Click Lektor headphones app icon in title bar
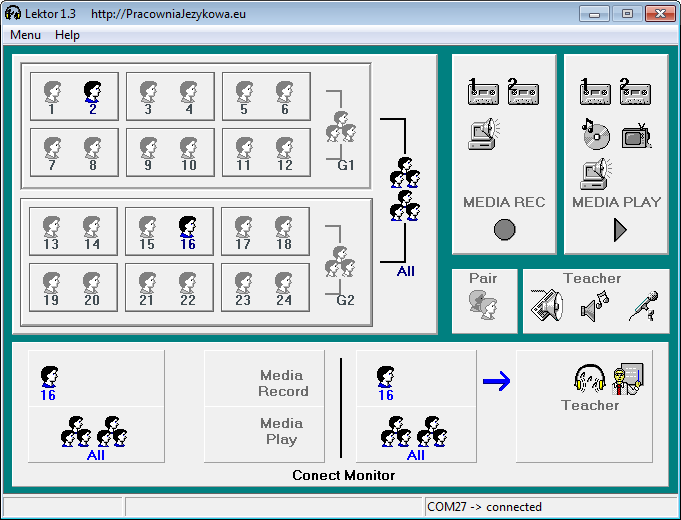This screenshot has width=681, height=520. coord(13,13)
